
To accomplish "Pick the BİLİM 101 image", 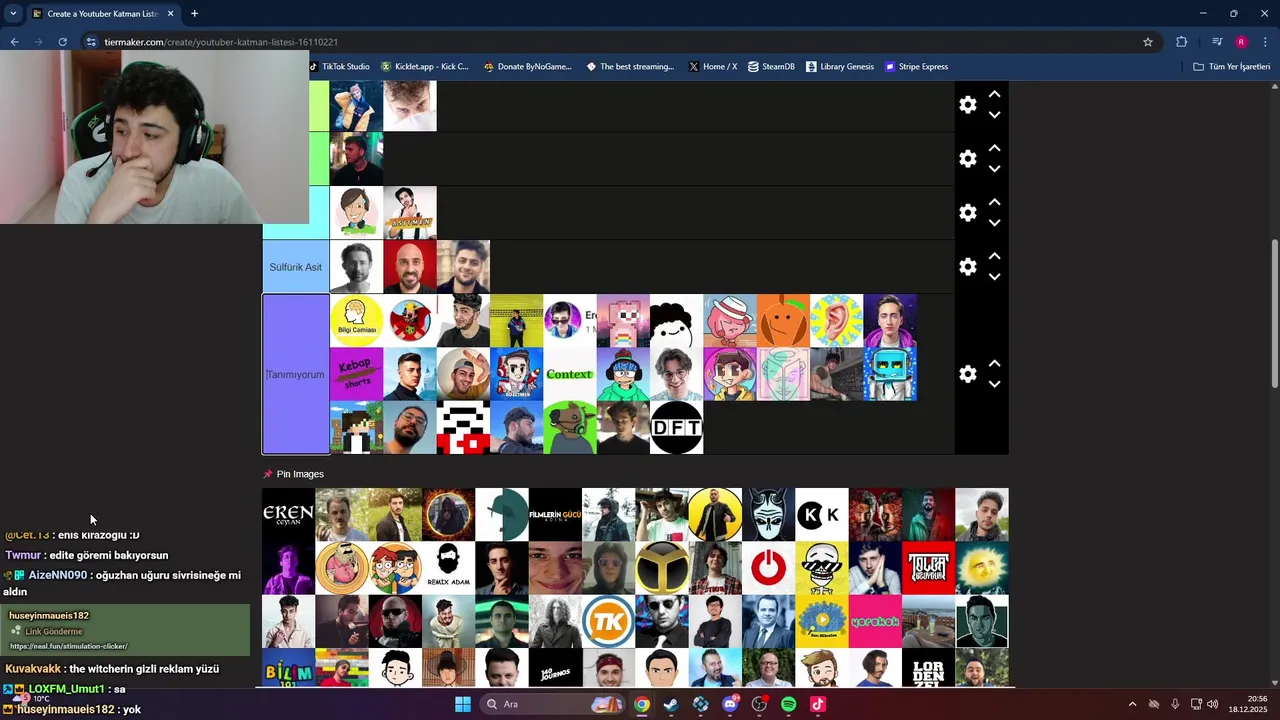I will pos(288,668).
